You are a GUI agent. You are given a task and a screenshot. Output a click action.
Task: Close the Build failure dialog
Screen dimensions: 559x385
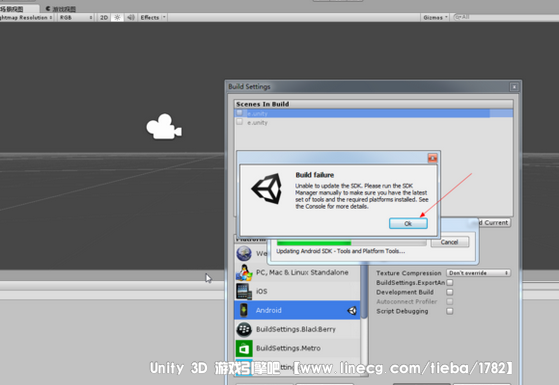tap(432, 158)
